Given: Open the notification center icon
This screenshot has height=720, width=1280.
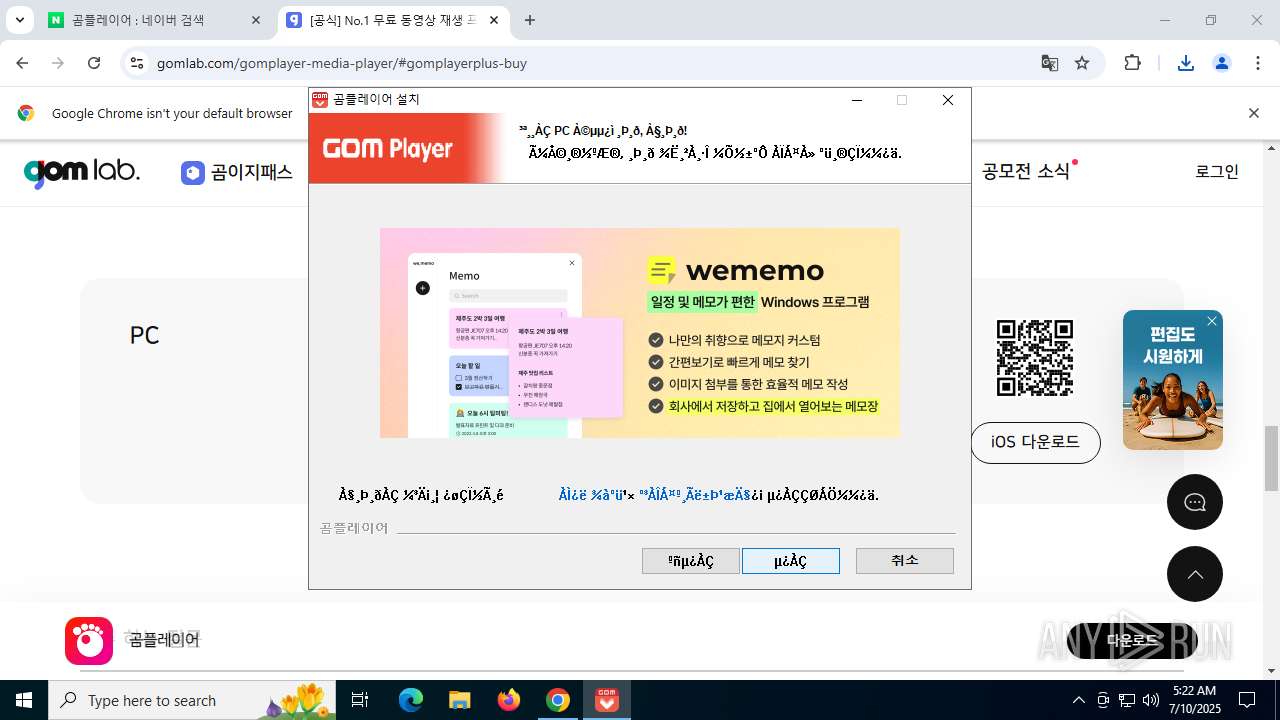Looking at the screenshot, I should [1247, 700].
